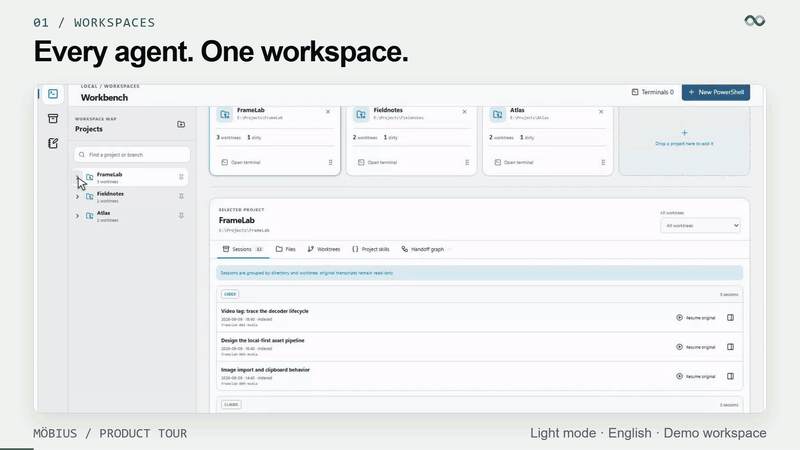This screenshot has height=450, width=800.
Task: Expand the Fieldnotes tree item
Action: pos(78,196)
